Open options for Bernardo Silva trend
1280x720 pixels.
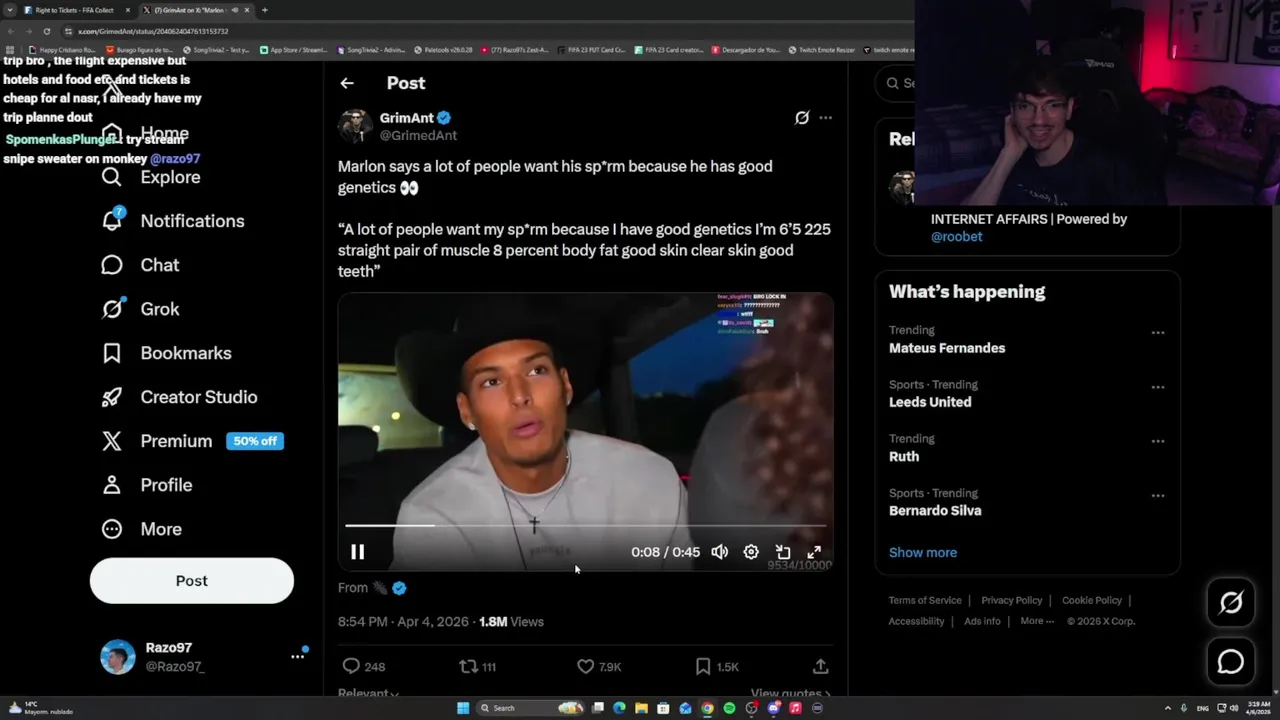[x=1158, y=495]
